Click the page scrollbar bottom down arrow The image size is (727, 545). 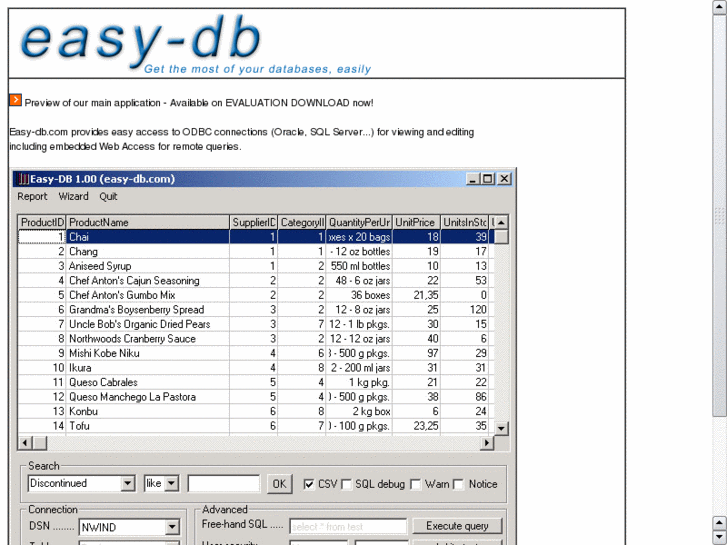point(720,538)
